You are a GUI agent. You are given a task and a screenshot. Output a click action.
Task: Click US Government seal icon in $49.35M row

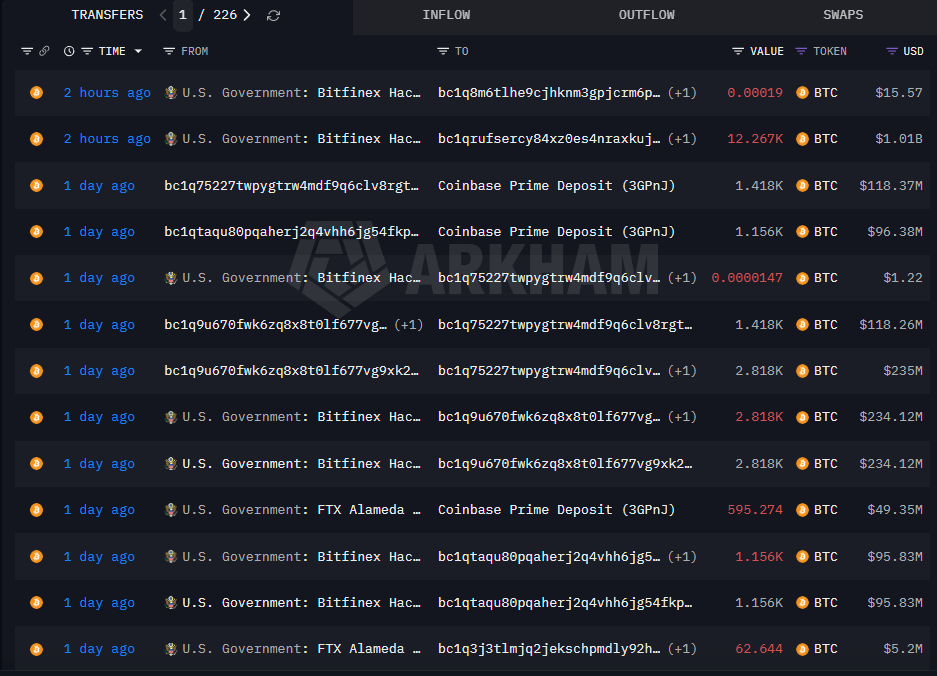coord(171,510)
